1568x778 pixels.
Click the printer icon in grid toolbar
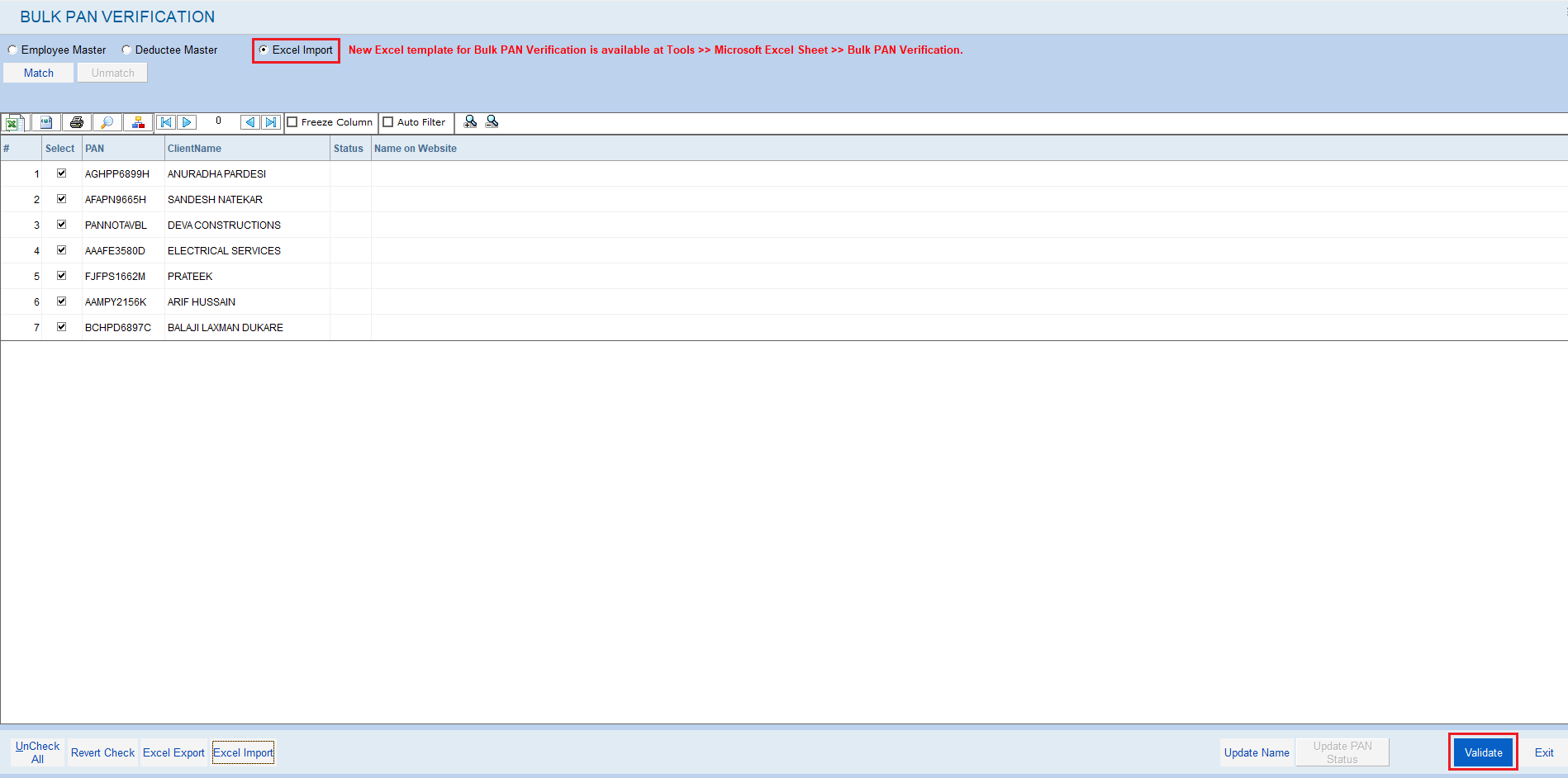(x=77, y=123)
